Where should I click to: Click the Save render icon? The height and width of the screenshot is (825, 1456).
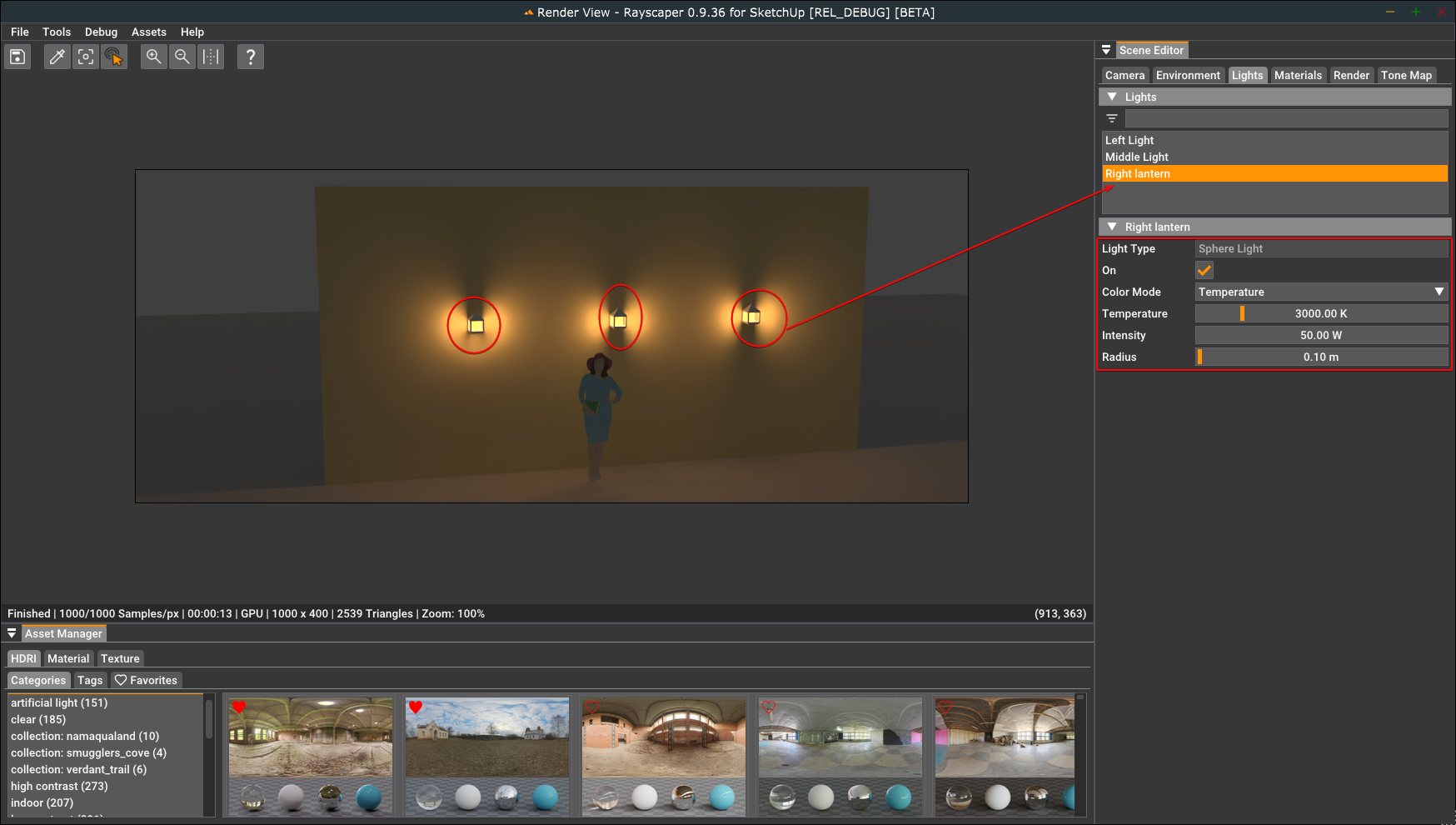pos(17,57)
